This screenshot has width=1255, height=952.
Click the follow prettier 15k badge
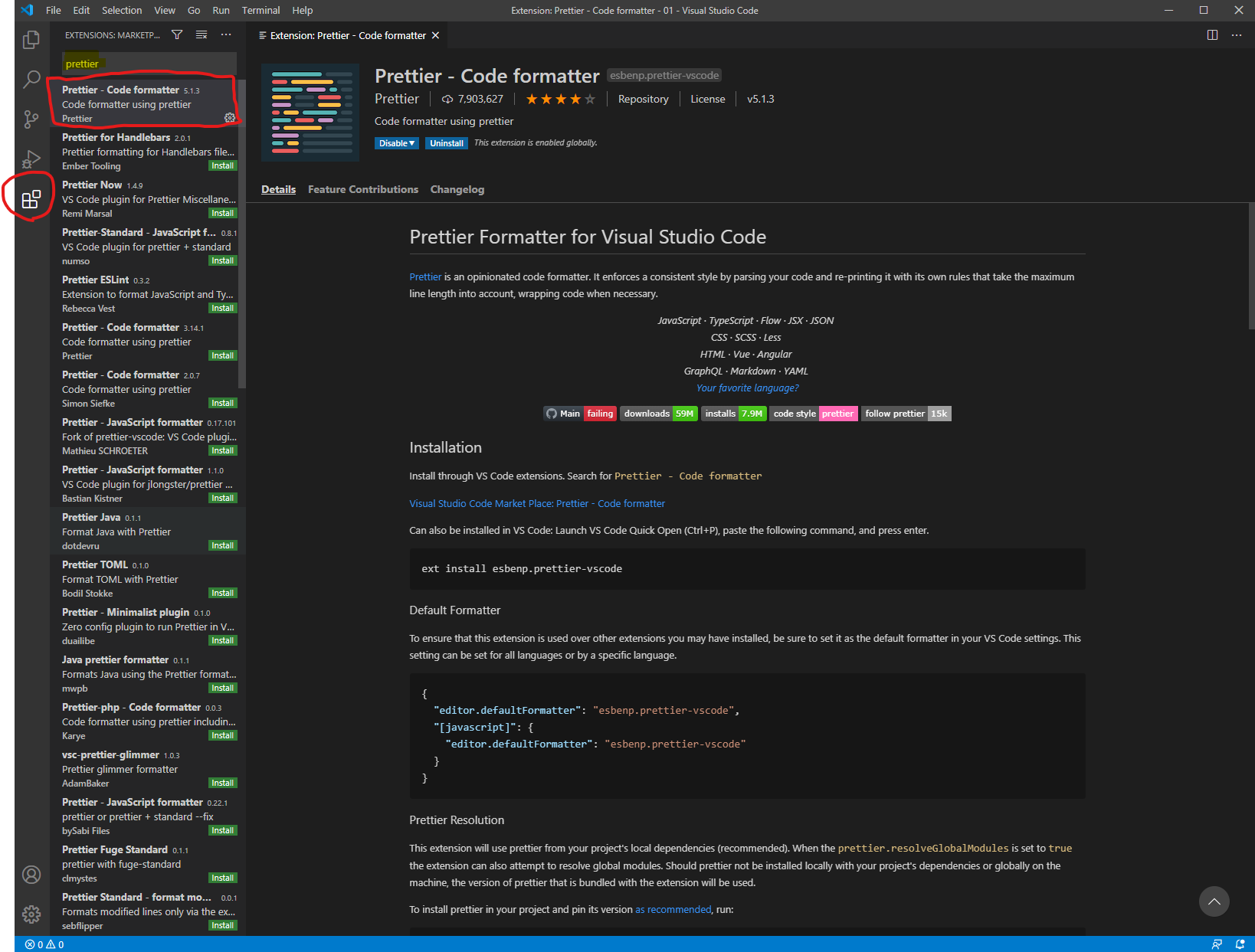click(906, 414)
